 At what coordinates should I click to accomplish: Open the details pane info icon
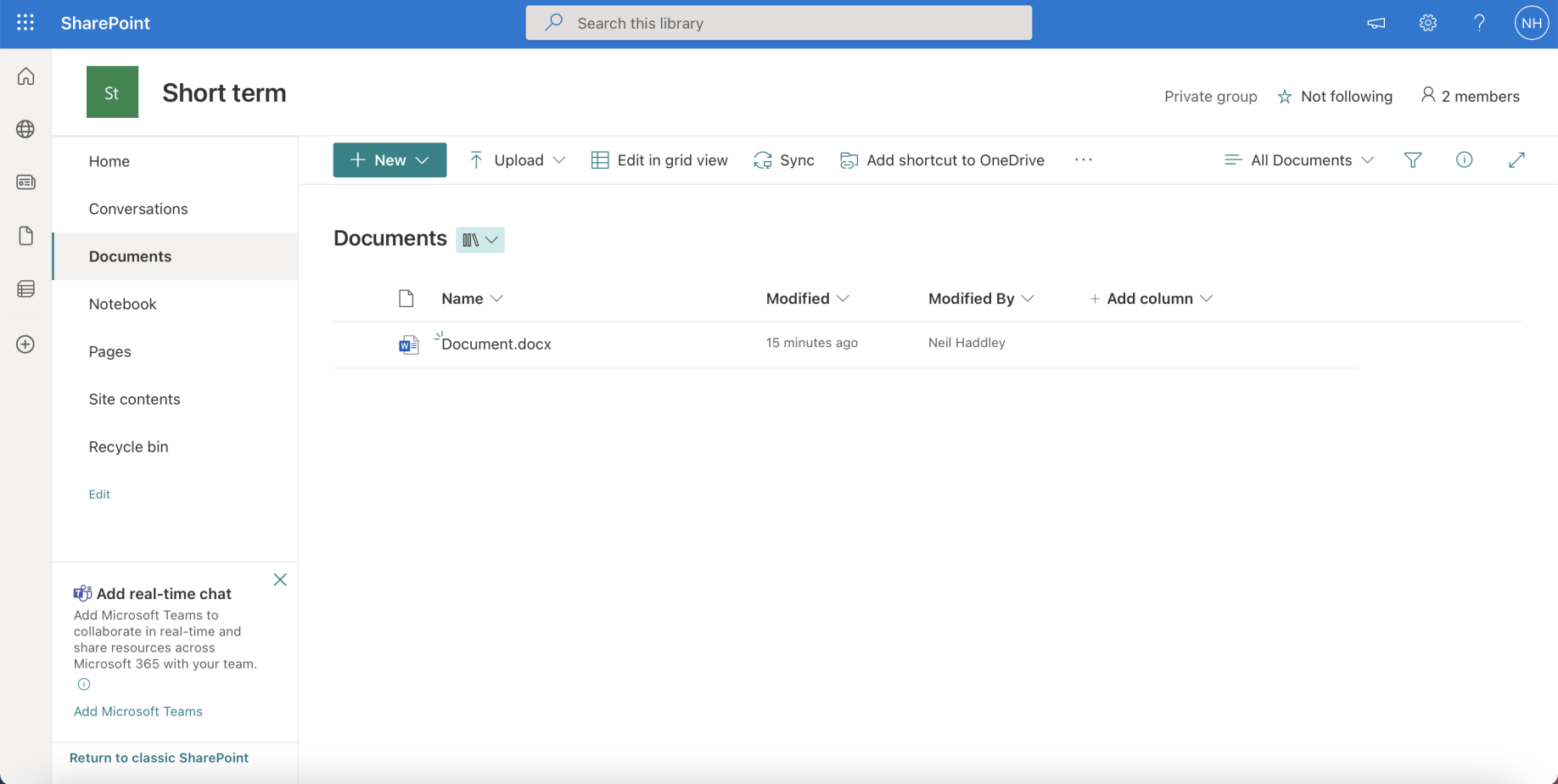[x=1464, y=160]
